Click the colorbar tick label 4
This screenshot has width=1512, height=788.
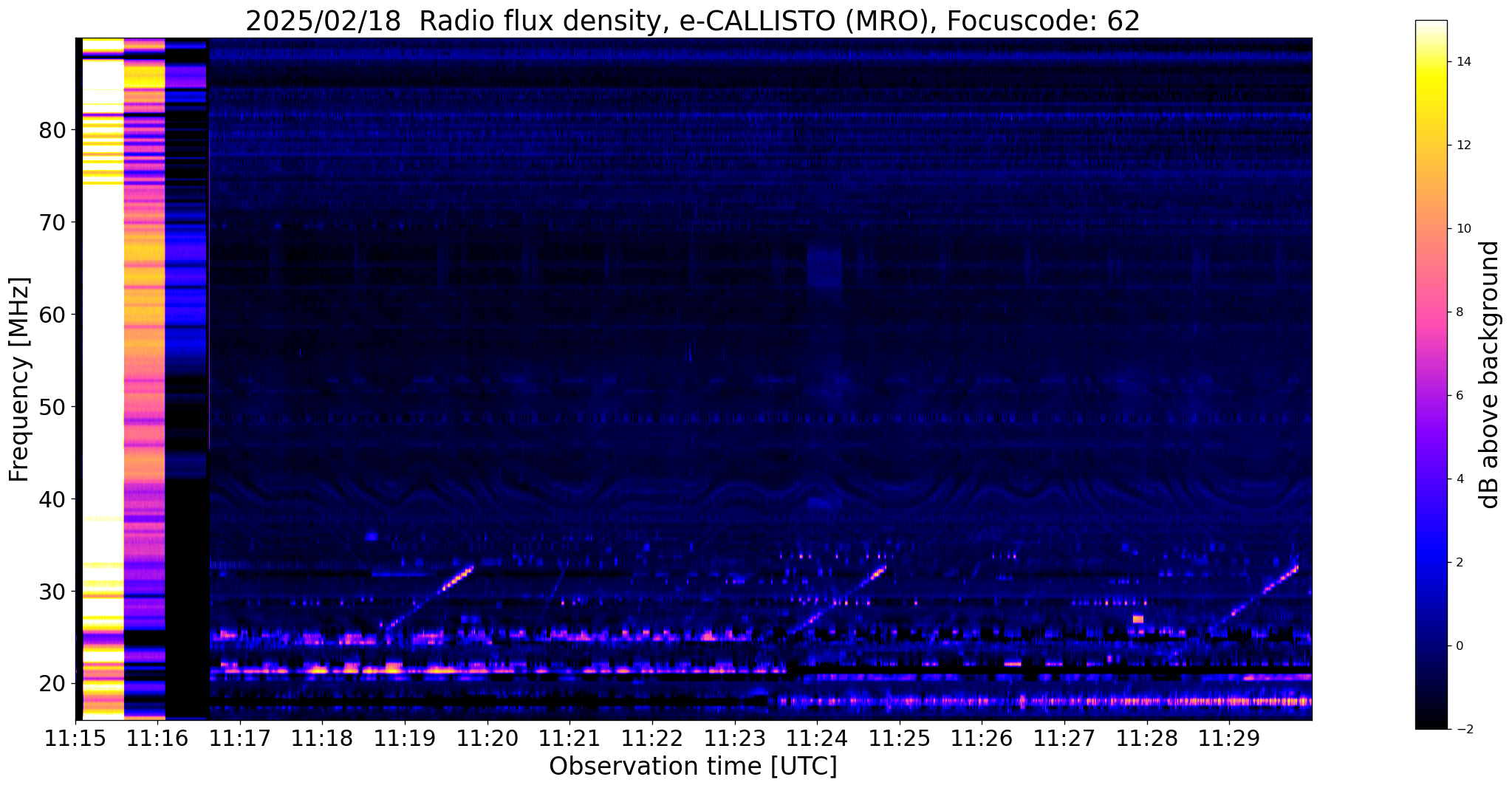[x=1459, y=479]
